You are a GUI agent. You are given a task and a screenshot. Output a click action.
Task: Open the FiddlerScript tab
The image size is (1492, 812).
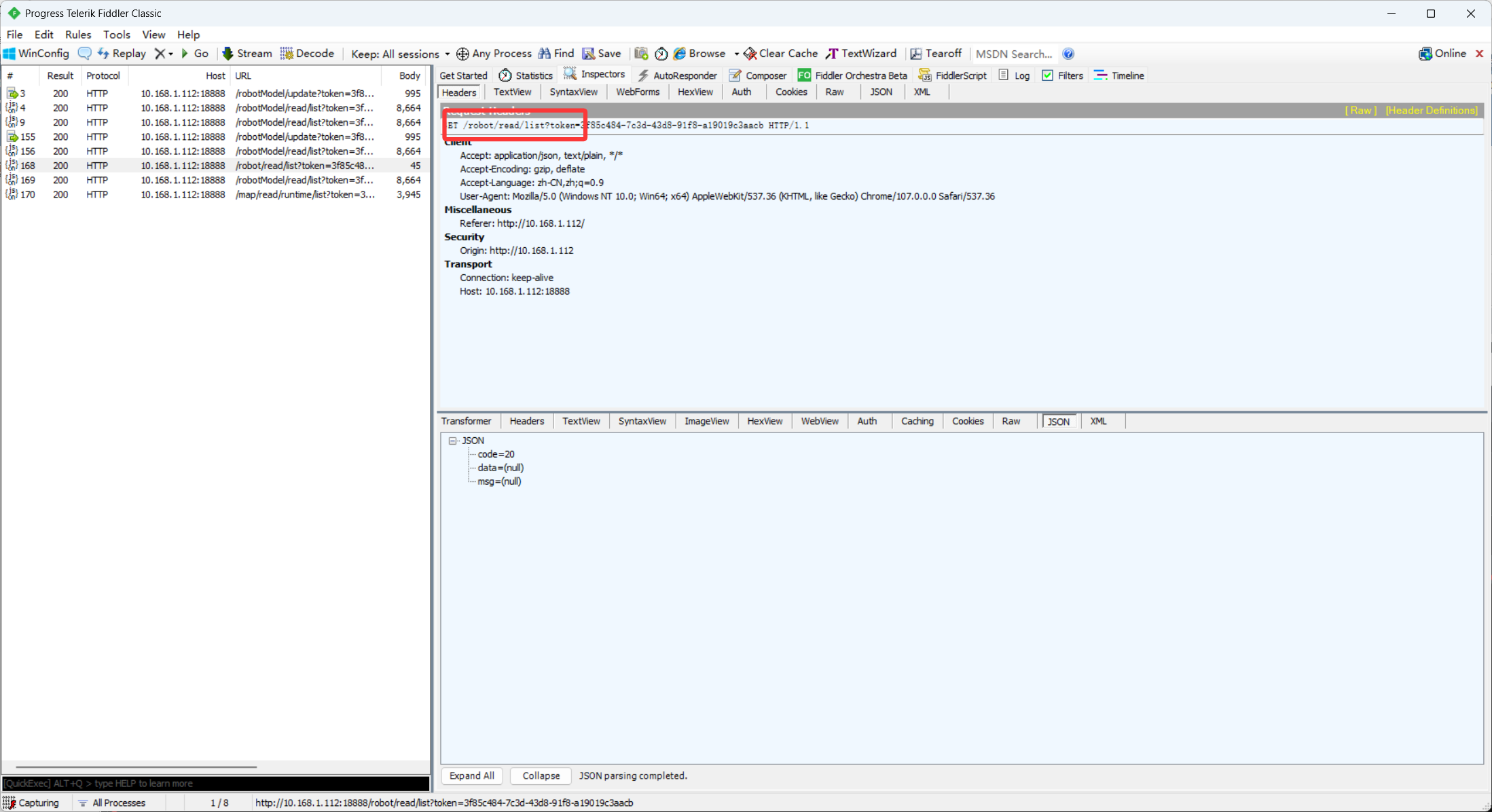tap(952, 75)
